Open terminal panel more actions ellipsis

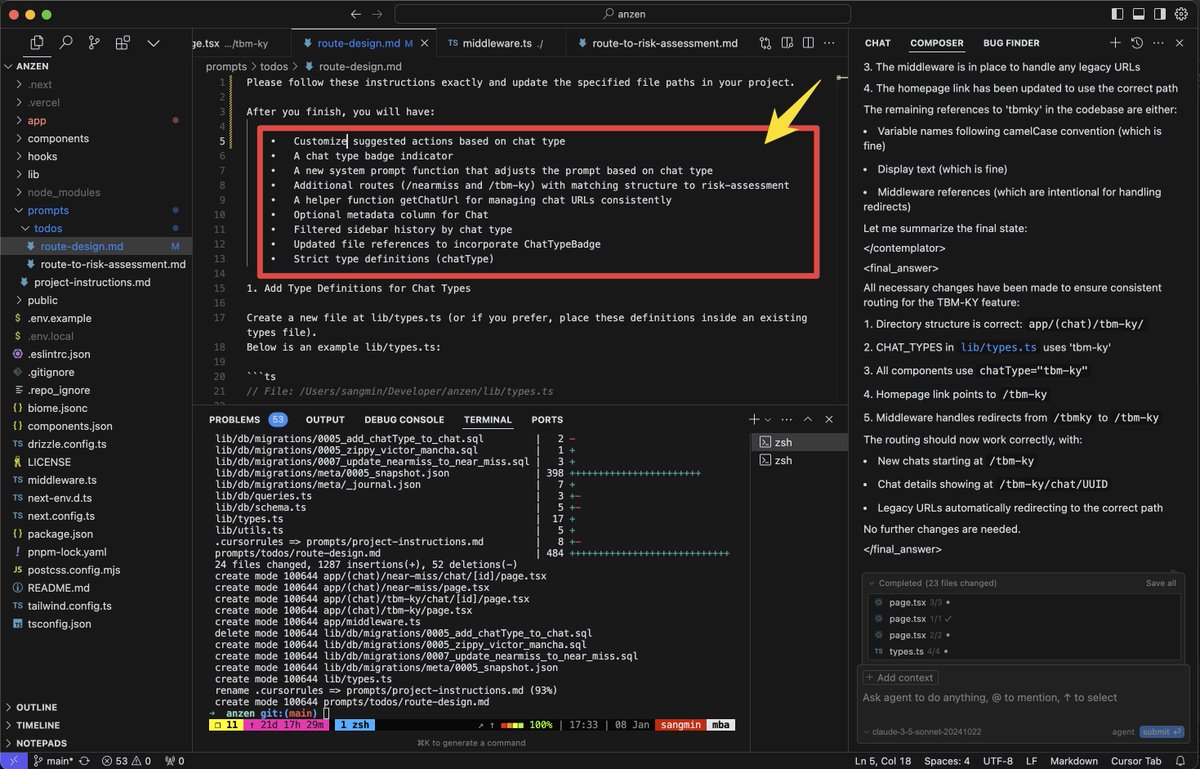point(786,420)
